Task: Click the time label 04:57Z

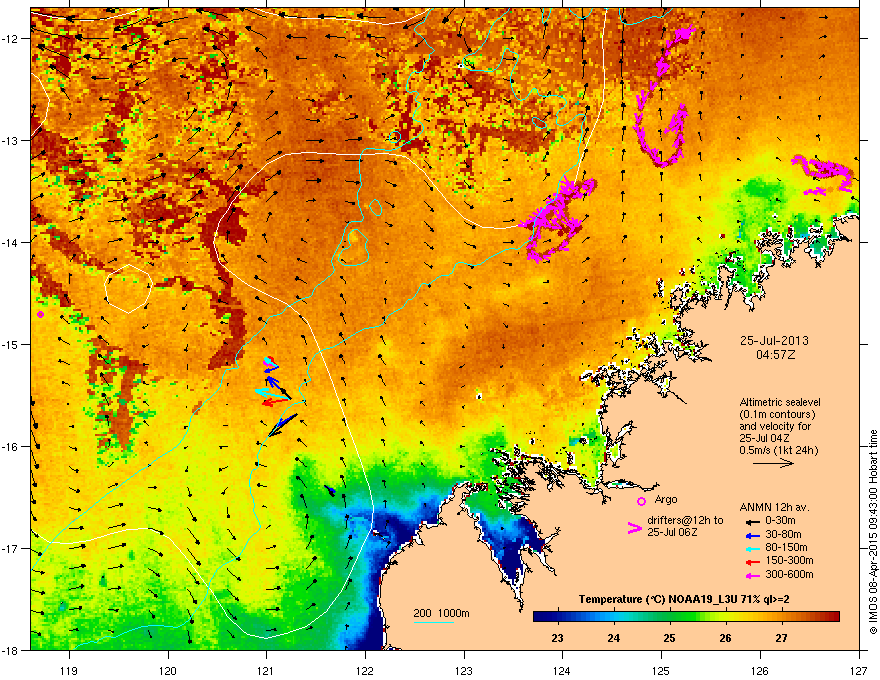Action: pyautogui.click(x=775, y=355)
